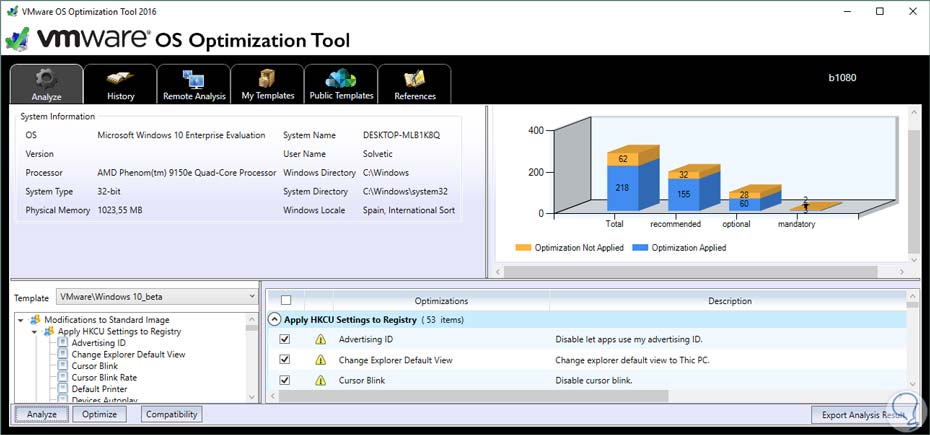
Task: Toggle the select-all checkbox in table header
Action: 286,300
